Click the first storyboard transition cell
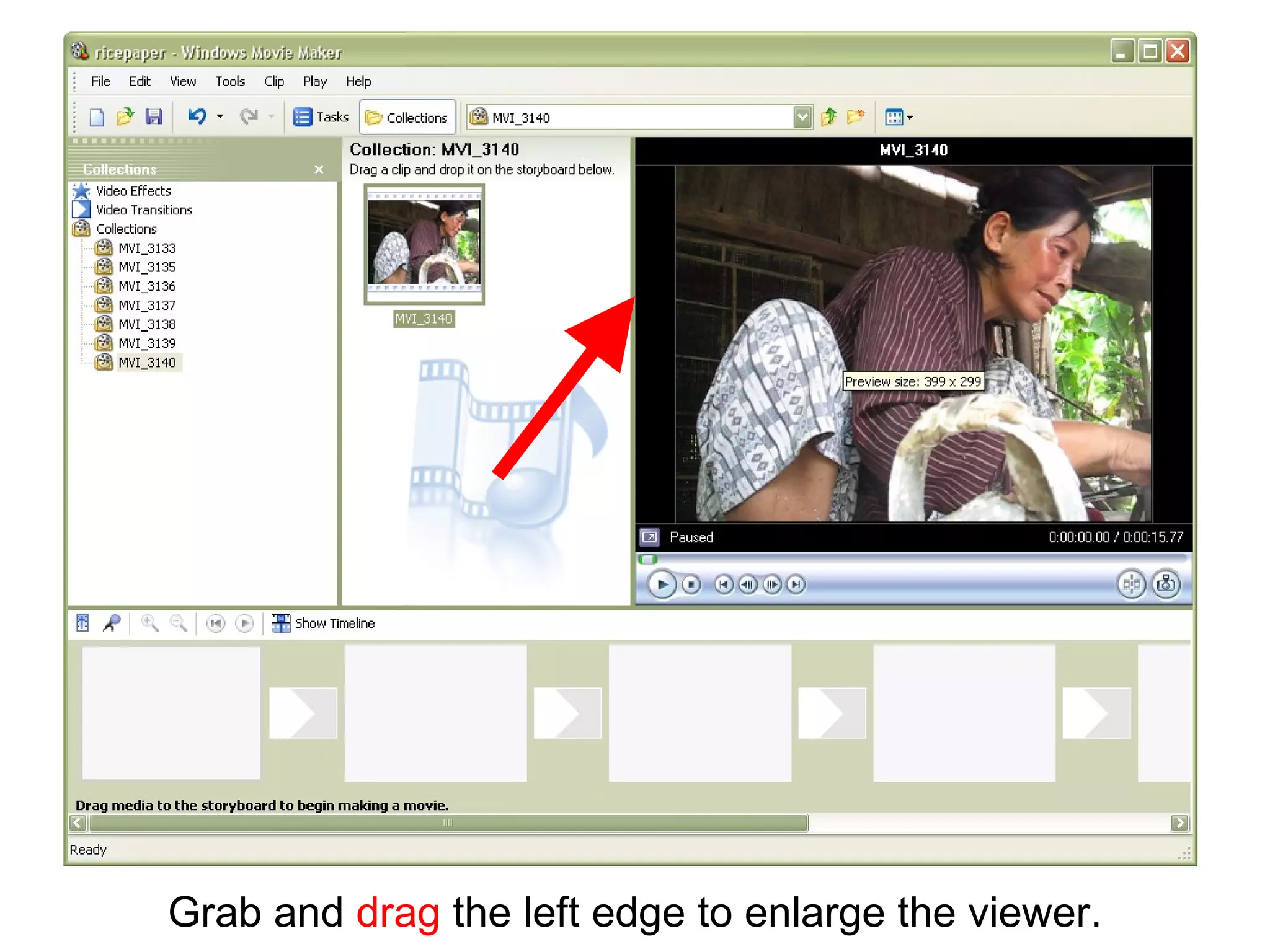 coord(303,713)
